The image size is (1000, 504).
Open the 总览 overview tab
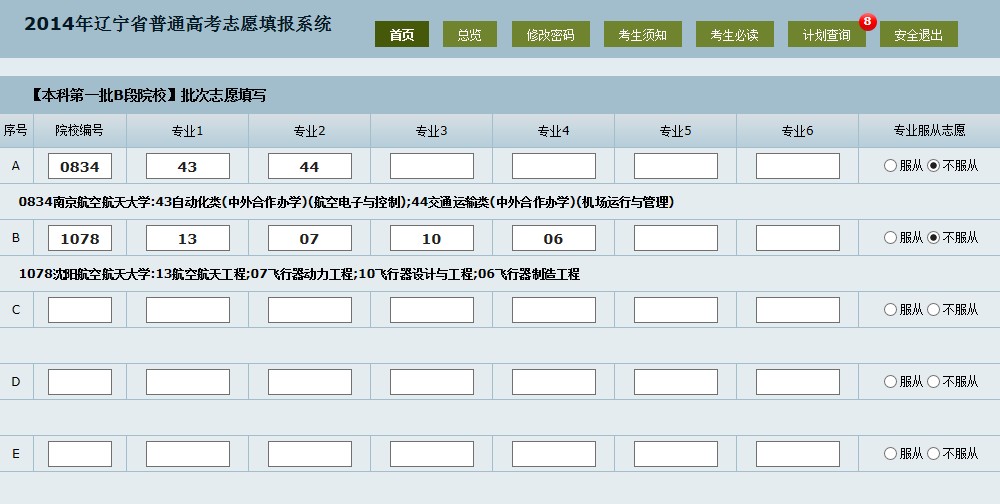pyautogui.click(x=469, y=35)
